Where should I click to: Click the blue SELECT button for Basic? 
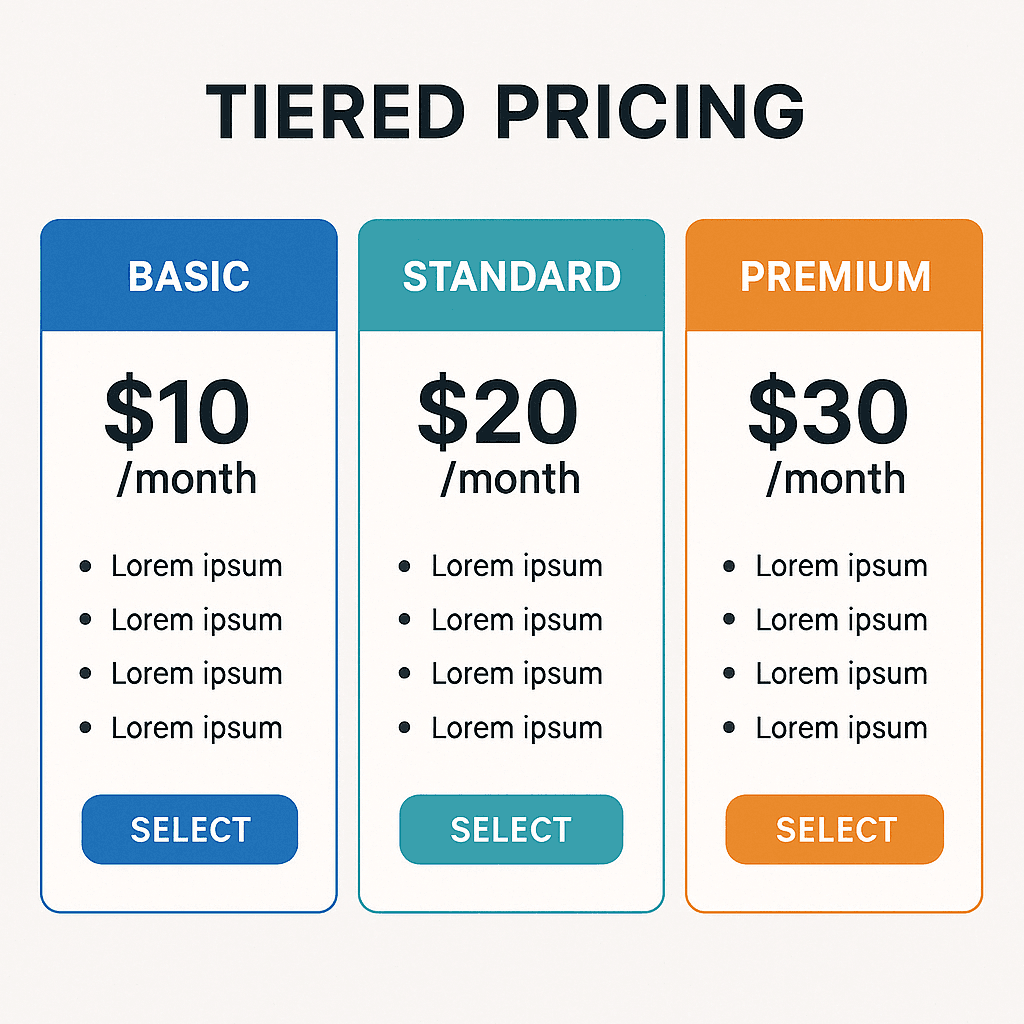(190, 829)
